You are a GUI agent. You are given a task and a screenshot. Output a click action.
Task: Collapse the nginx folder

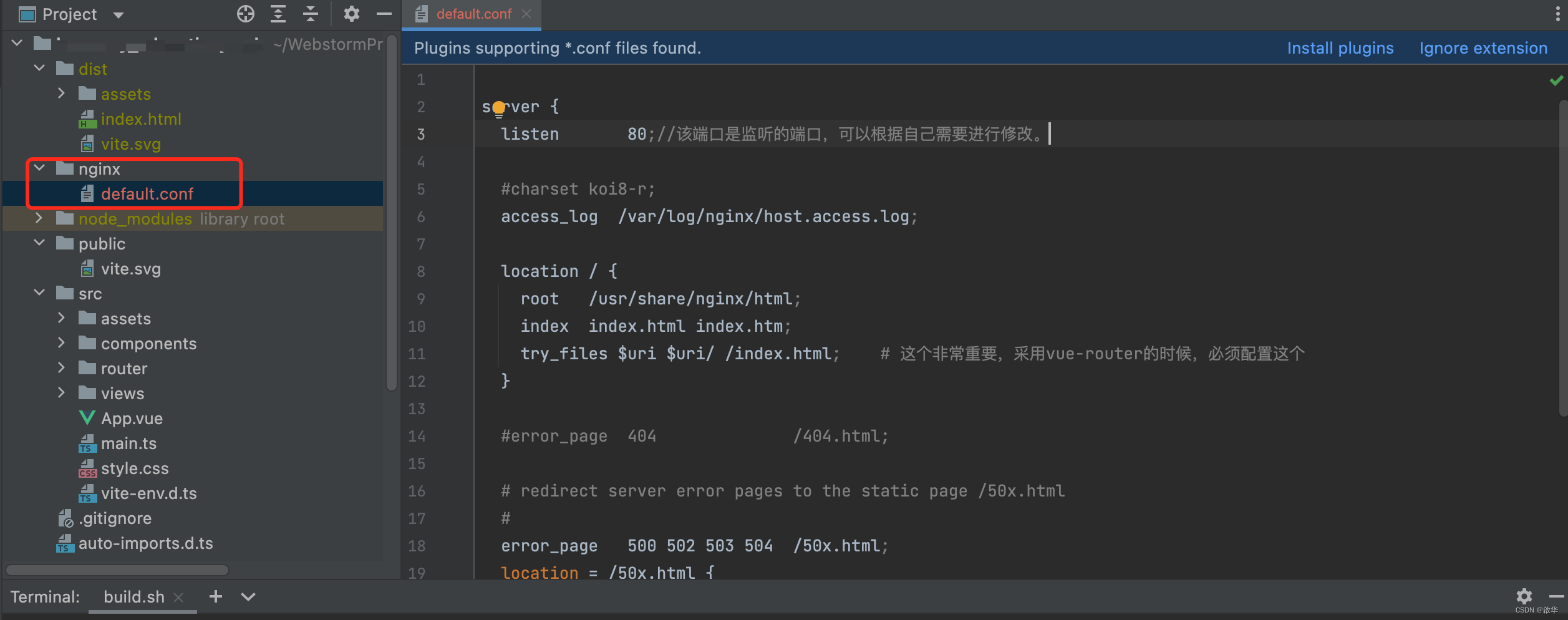pyautogui.click(x=39, y=168)
